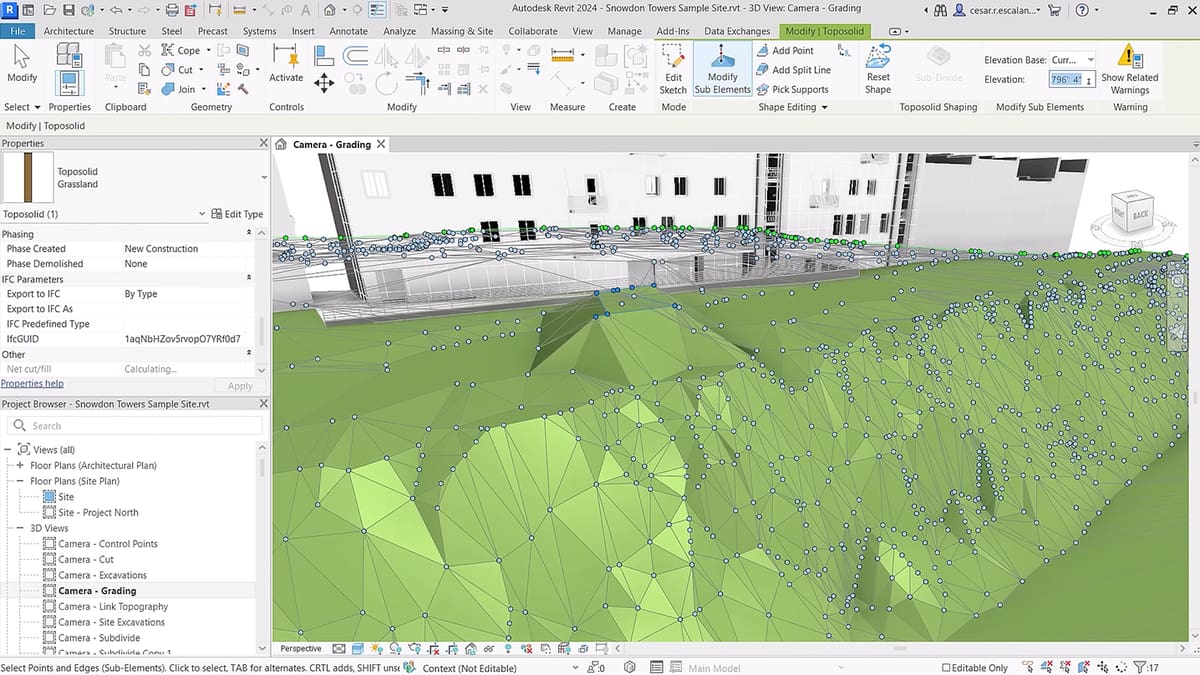Open the Massing & Site ribbon tab
The image size is (1200, 675).
[x=461, y=31]
